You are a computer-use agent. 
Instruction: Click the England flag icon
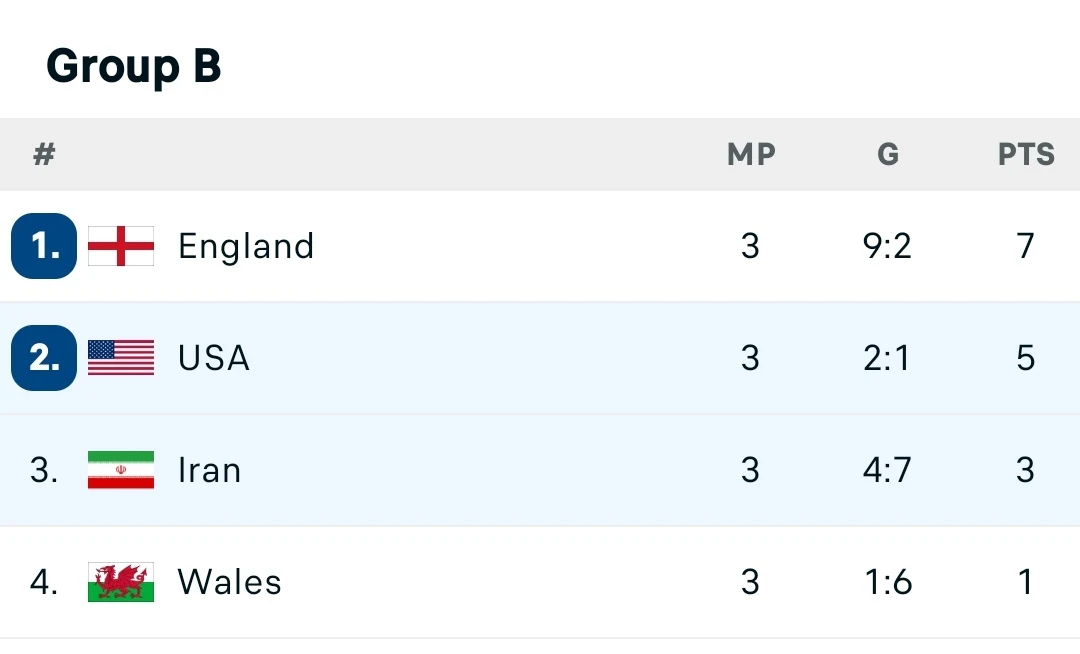(x=121, y=246)
